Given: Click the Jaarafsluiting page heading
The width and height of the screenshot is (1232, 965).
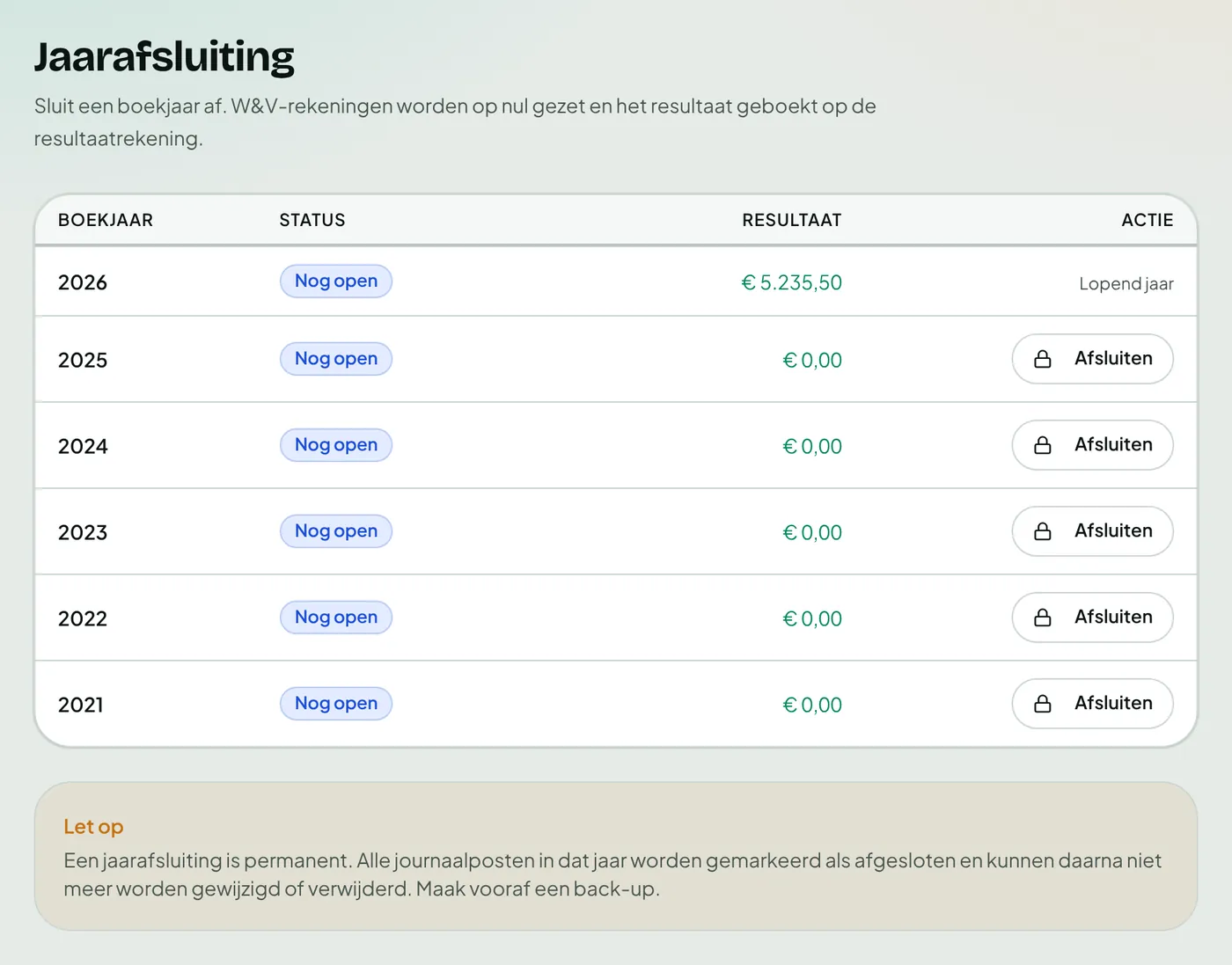Looking at the screenshot, I should tap(165, 57).
